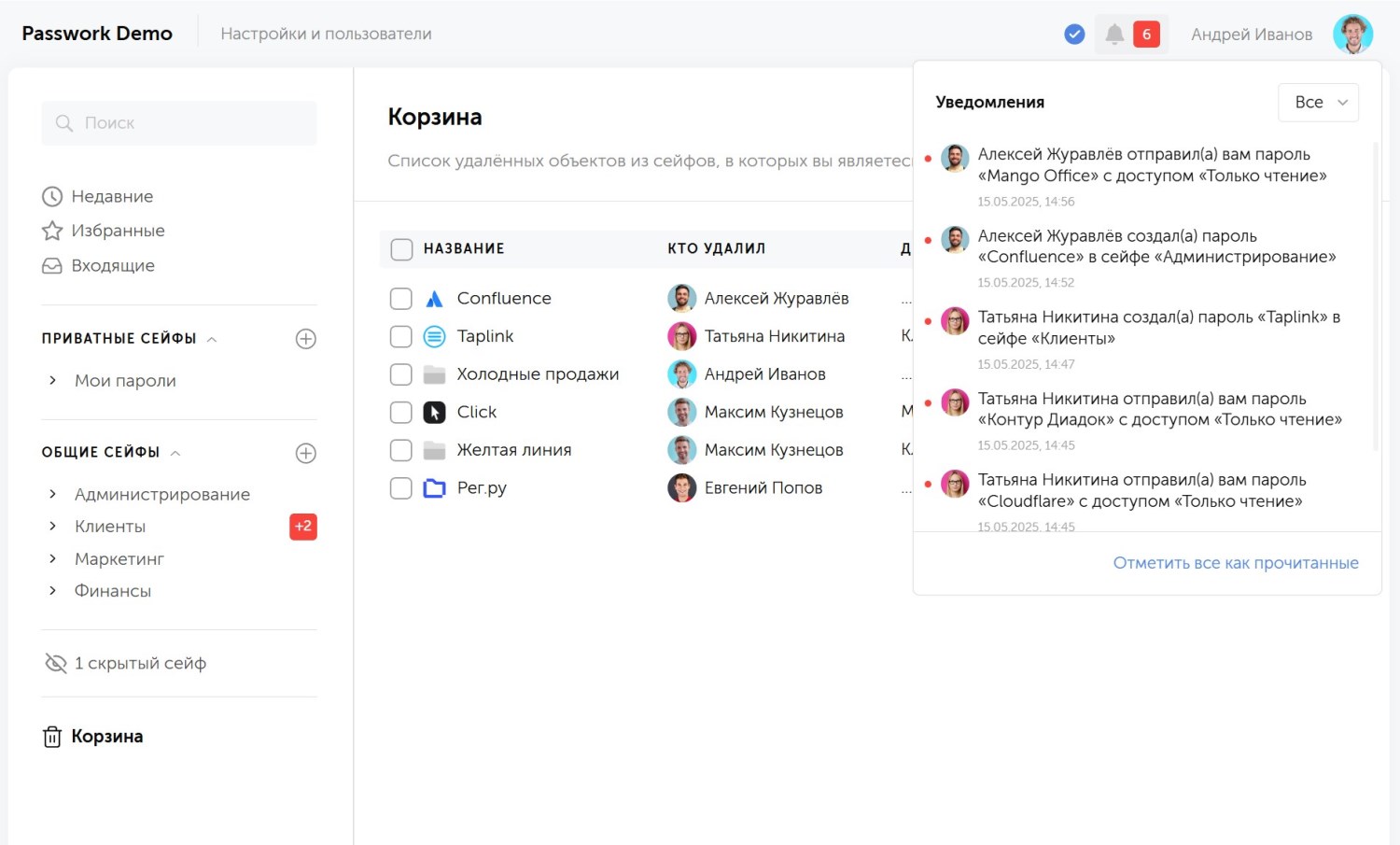
Task: Open the notifications bell icon
Action: 1113,35
